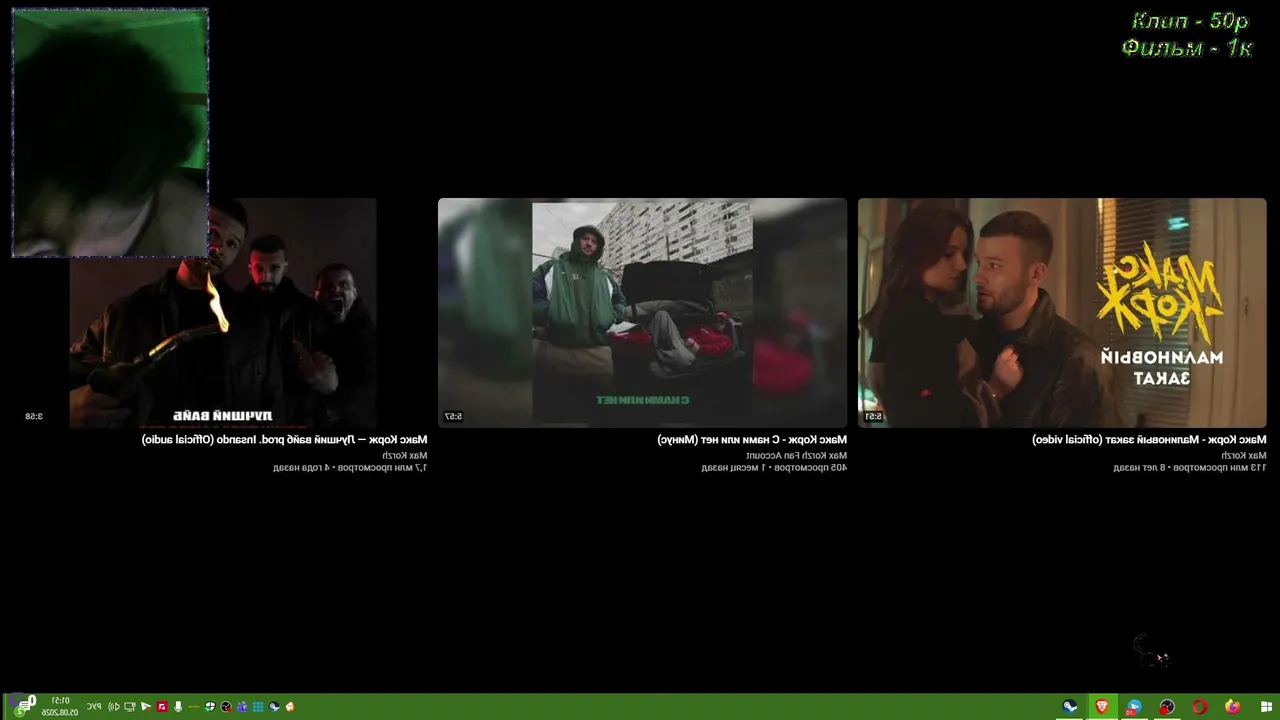Click the Steam system tray icon
1280x720 pixels.
coord(274,707)
